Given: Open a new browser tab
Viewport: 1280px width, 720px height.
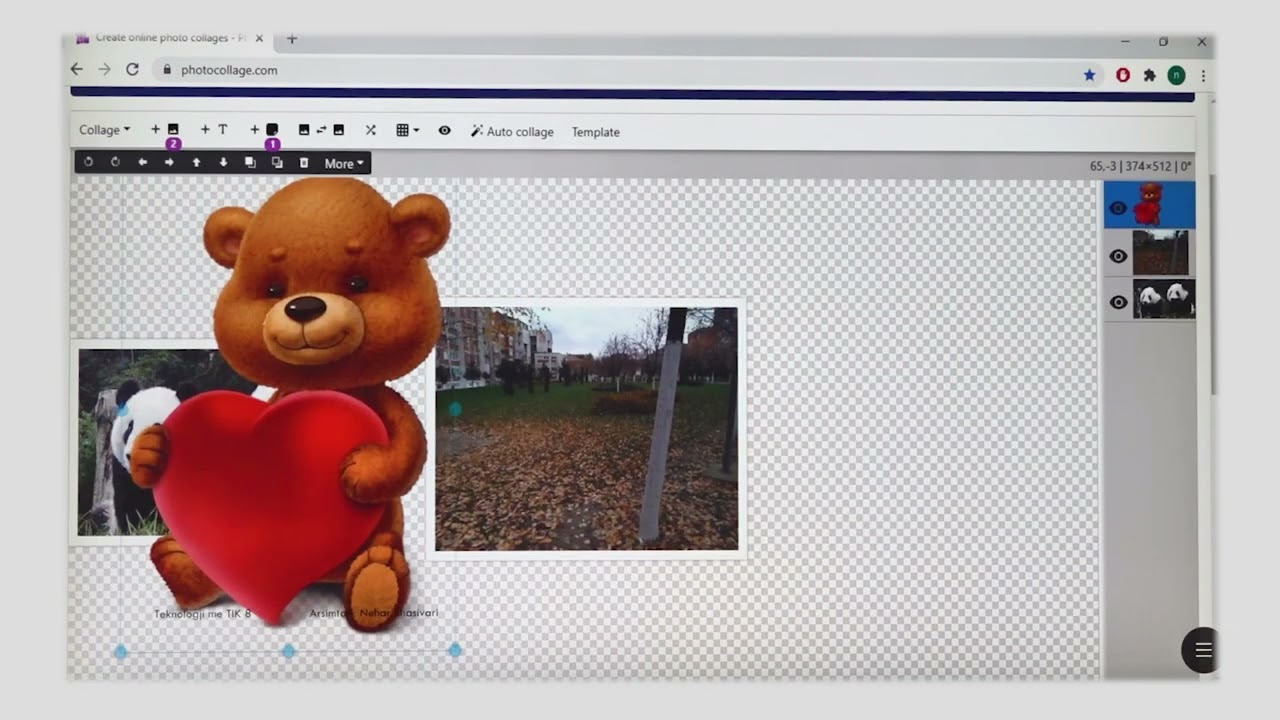Looking at the screenshot, I should click(292, 39).
